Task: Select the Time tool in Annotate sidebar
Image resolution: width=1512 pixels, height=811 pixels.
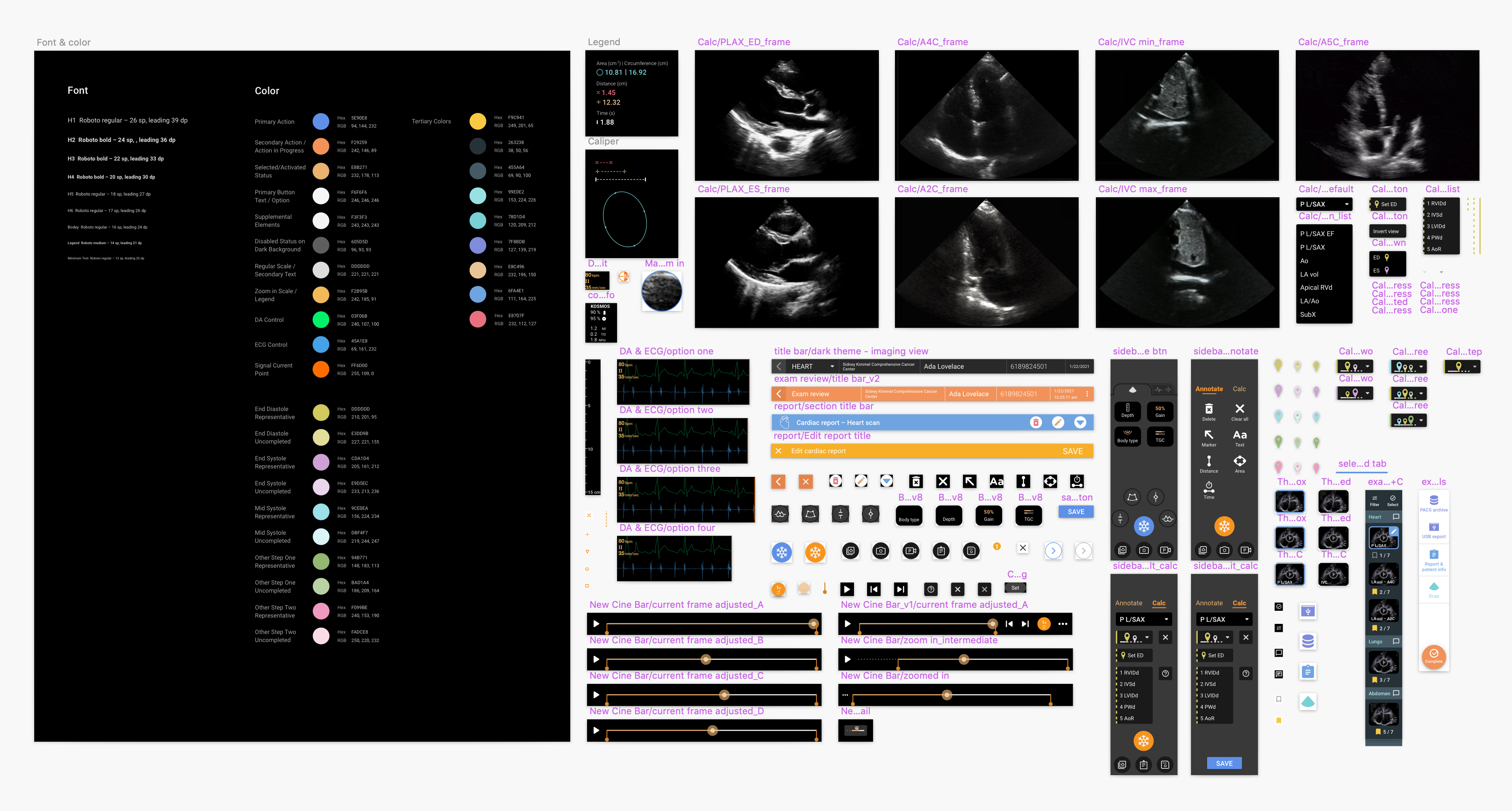Action: coord(1208,490)
